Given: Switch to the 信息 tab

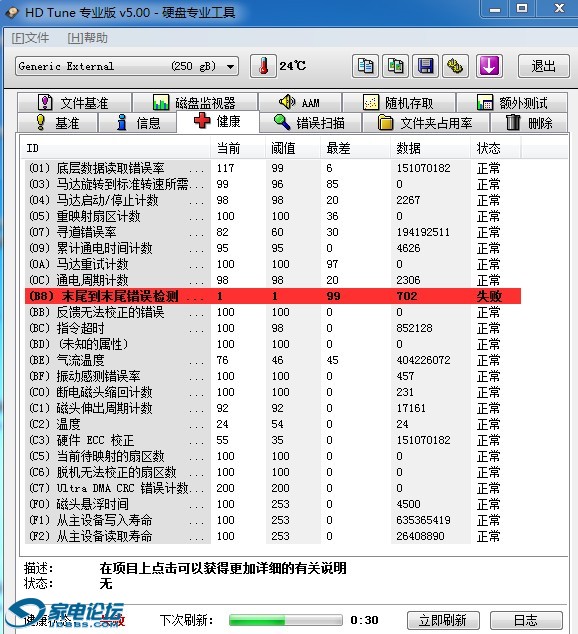Looking at the screenshot, I should pos(138,123).
